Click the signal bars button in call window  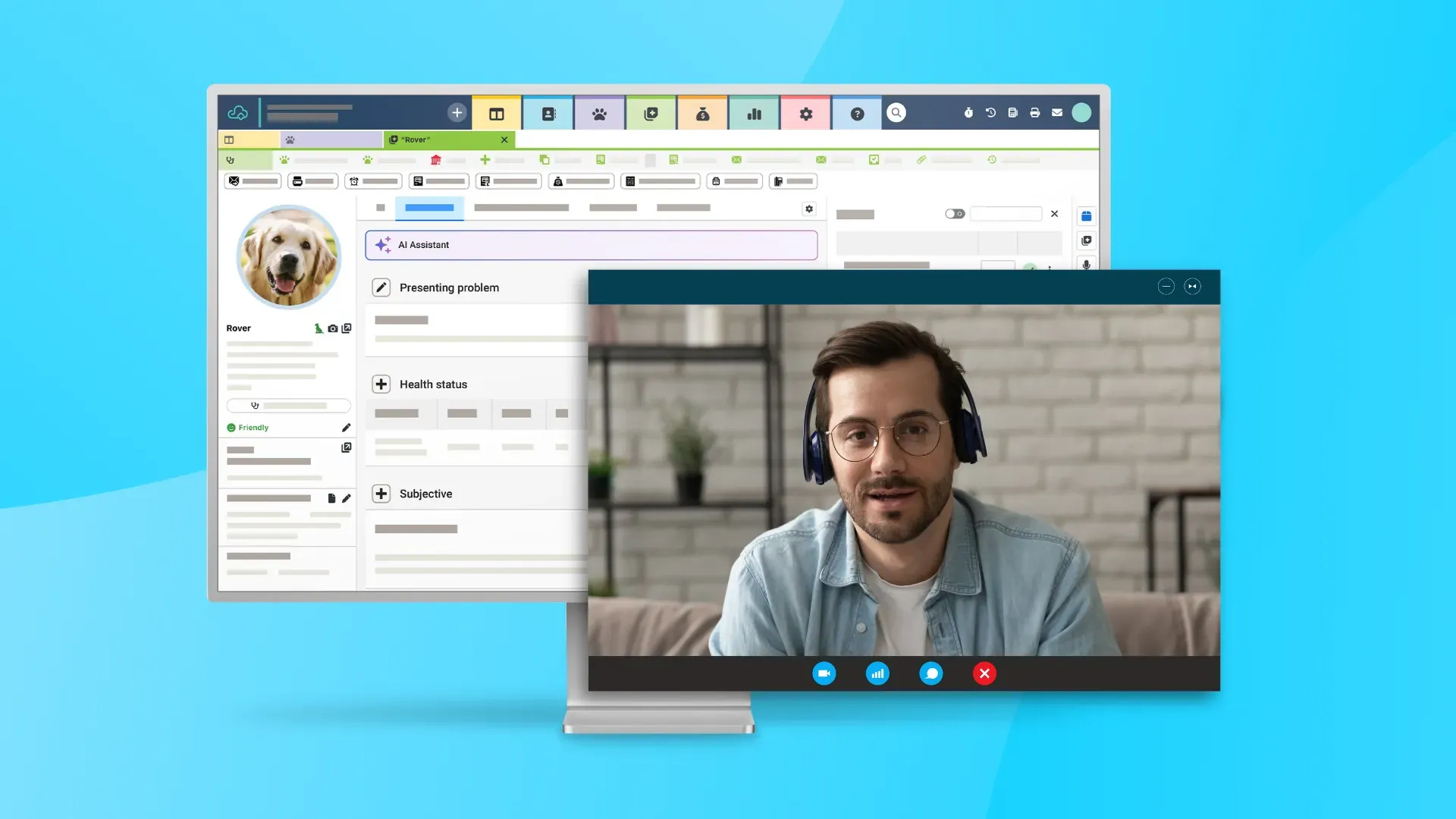pos(877,673)
